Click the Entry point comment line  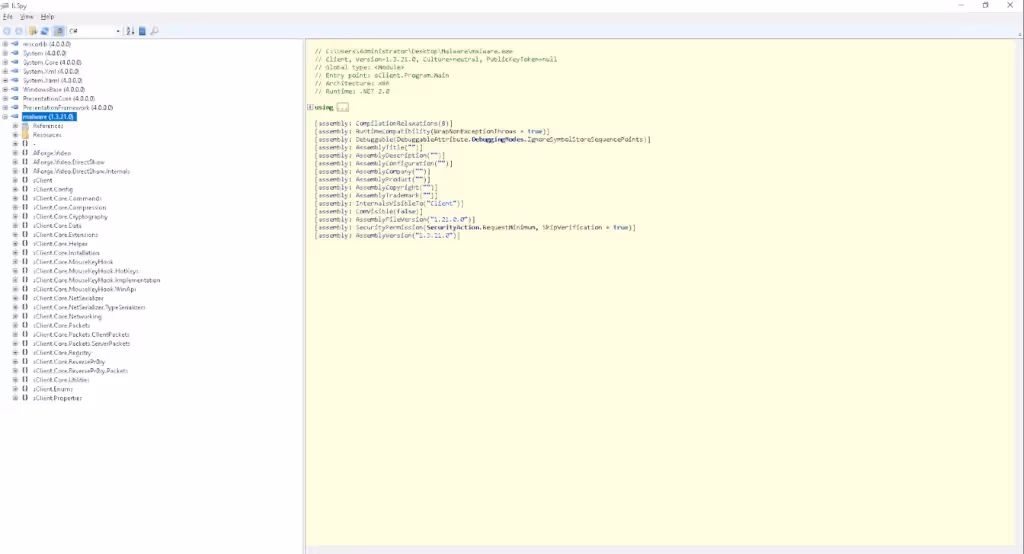(x=382, y=75)
